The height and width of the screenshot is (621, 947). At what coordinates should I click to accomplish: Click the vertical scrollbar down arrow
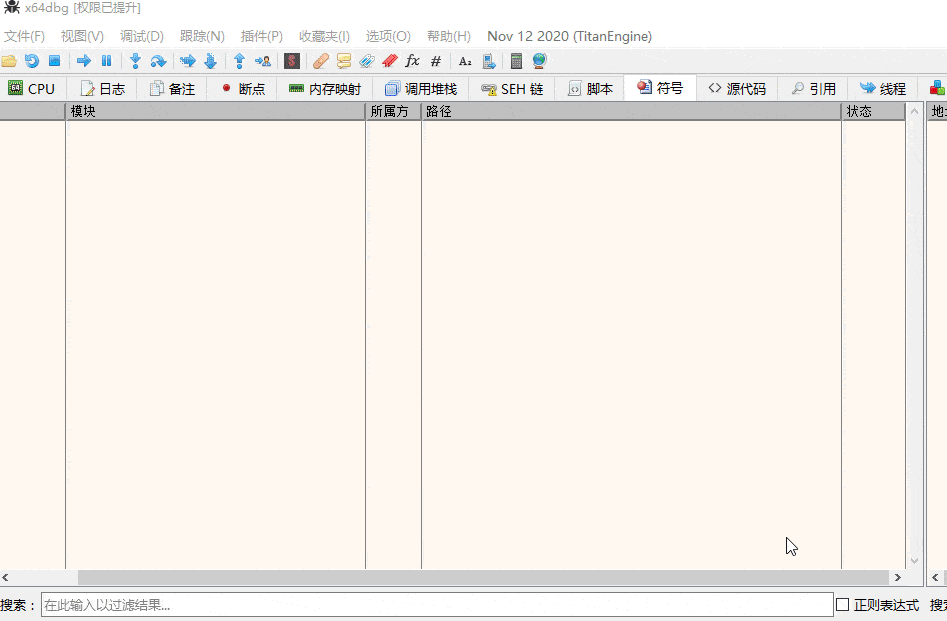[914, 561]
